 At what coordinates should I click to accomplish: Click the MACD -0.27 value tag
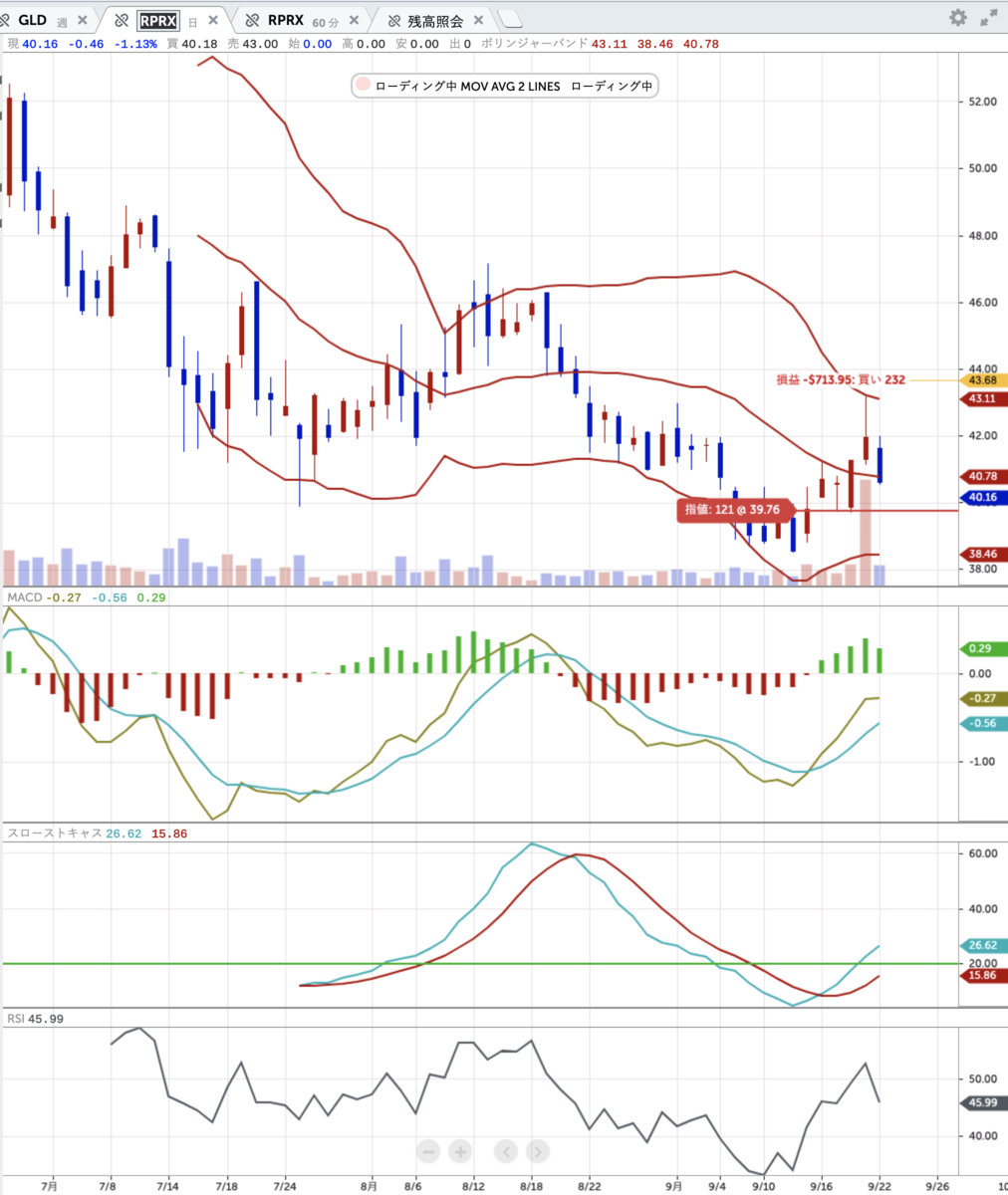(x=982, y=699)
